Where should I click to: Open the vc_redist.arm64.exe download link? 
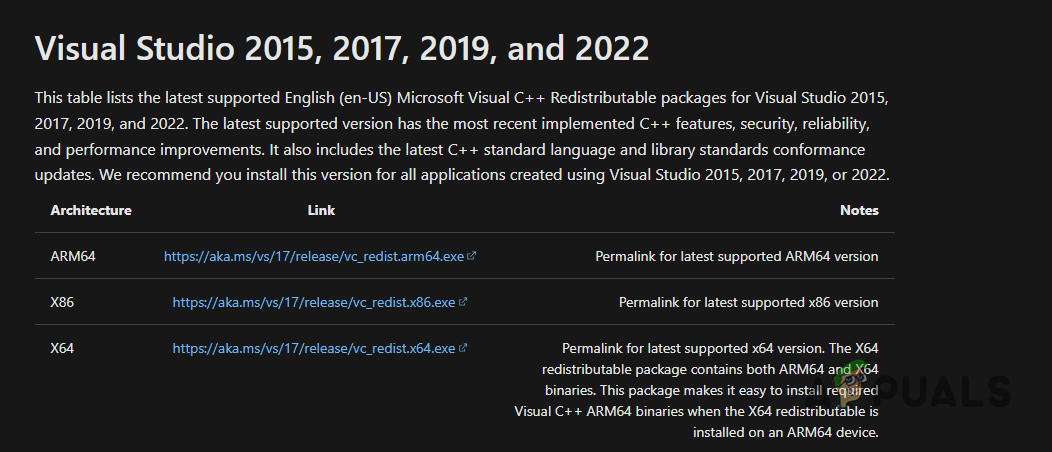click(314, 256)
